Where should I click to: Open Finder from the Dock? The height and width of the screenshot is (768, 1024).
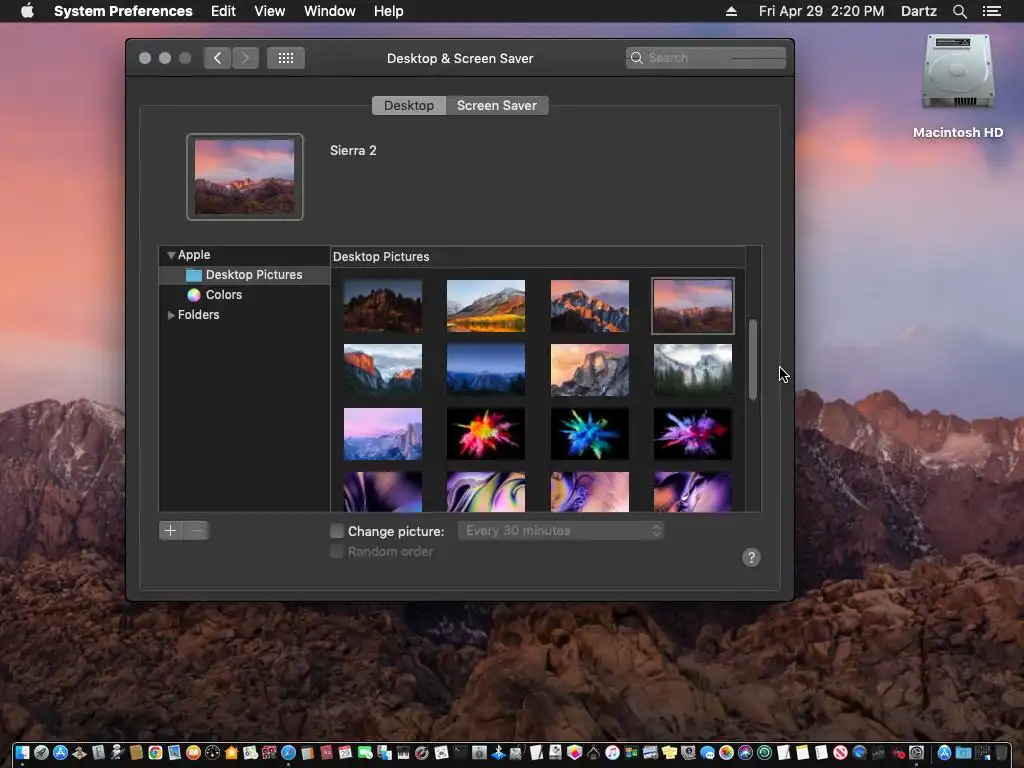point(22,752)
